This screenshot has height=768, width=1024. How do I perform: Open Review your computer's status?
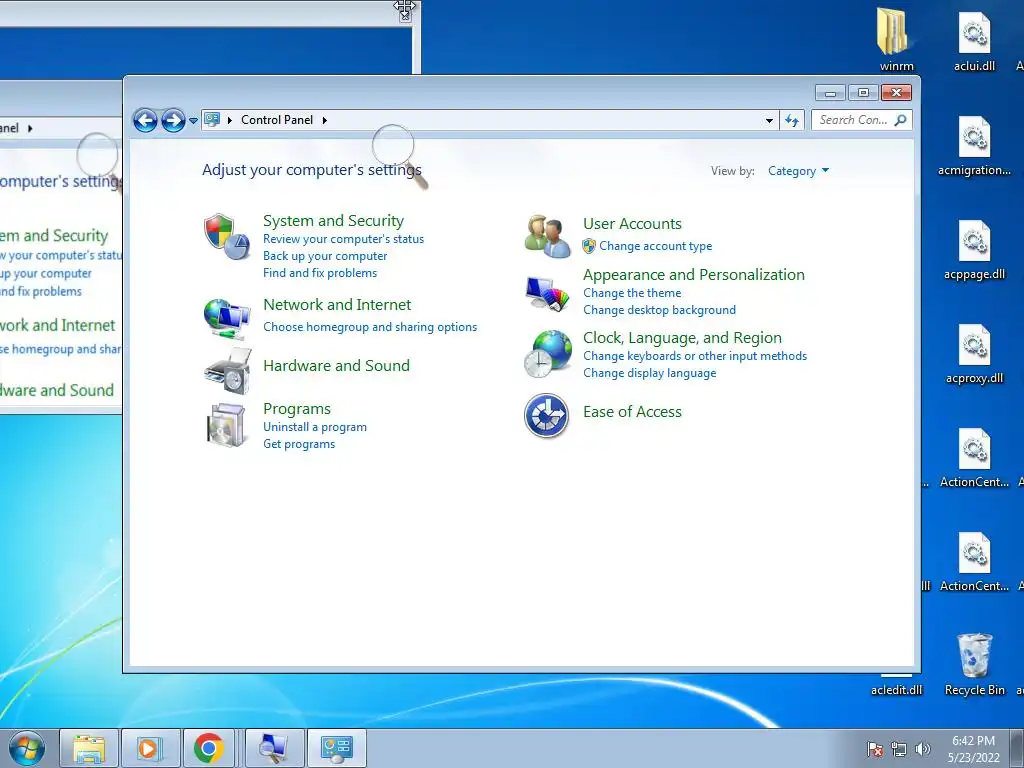[344, 239]
